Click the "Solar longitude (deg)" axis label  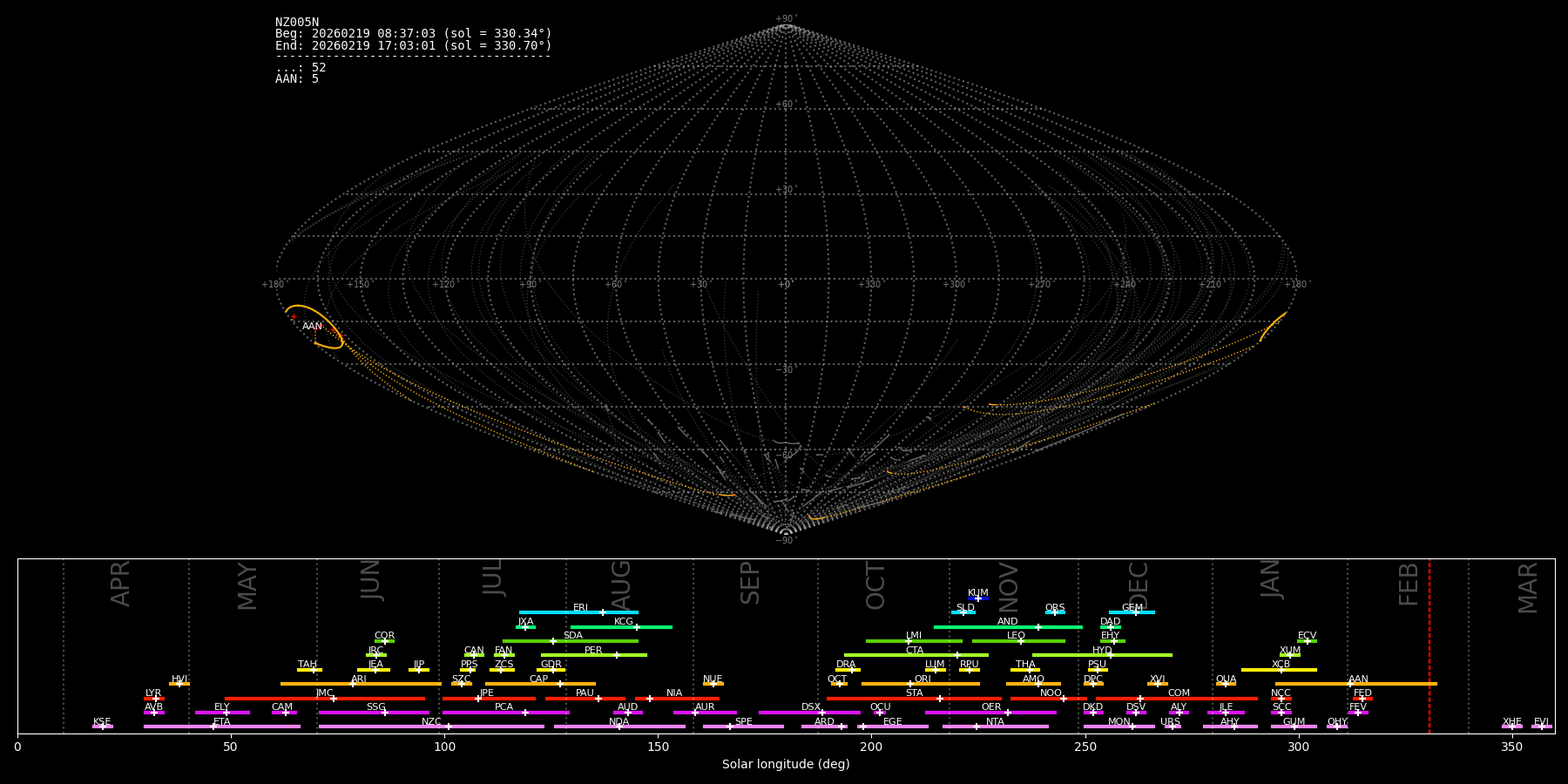point(786,765)
